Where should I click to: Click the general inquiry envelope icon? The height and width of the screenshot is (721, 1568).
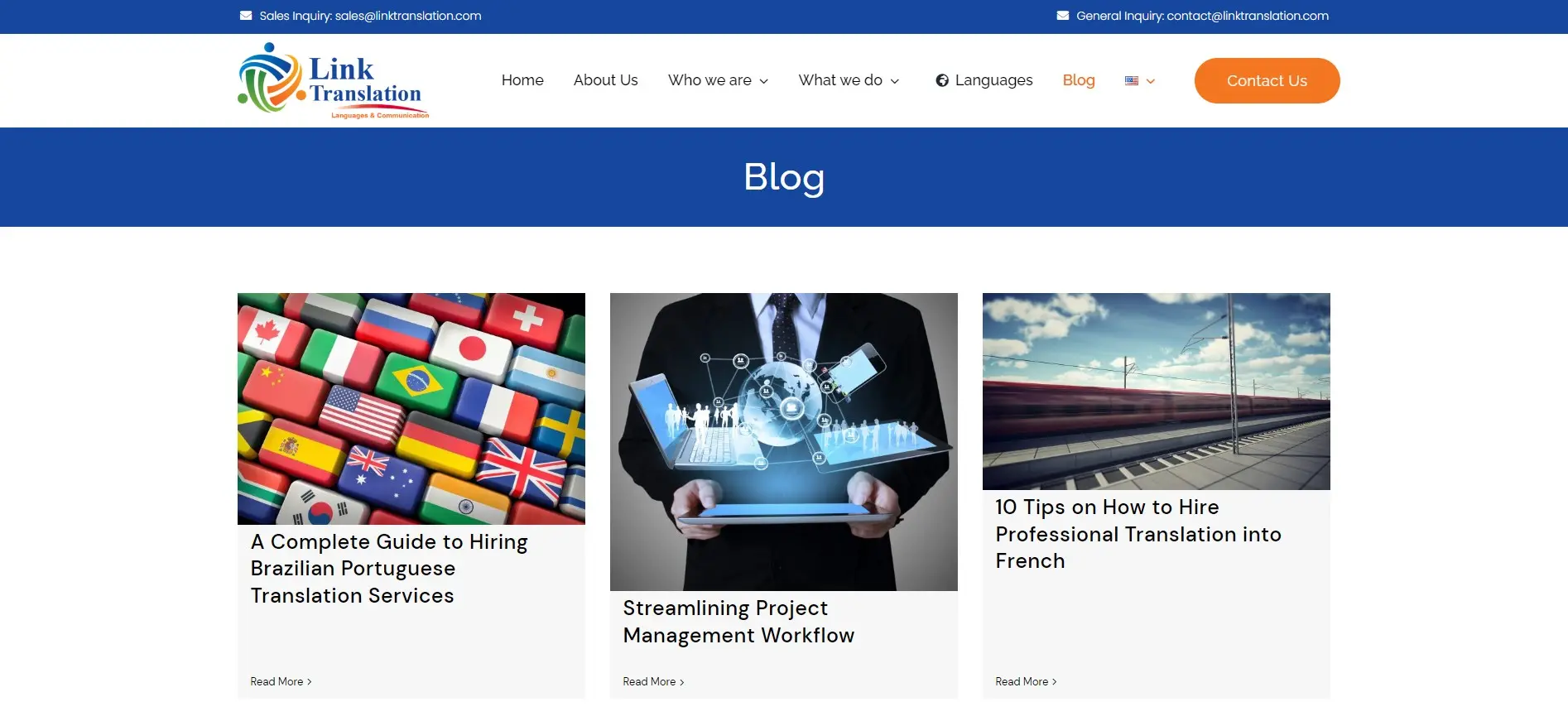1062,16
